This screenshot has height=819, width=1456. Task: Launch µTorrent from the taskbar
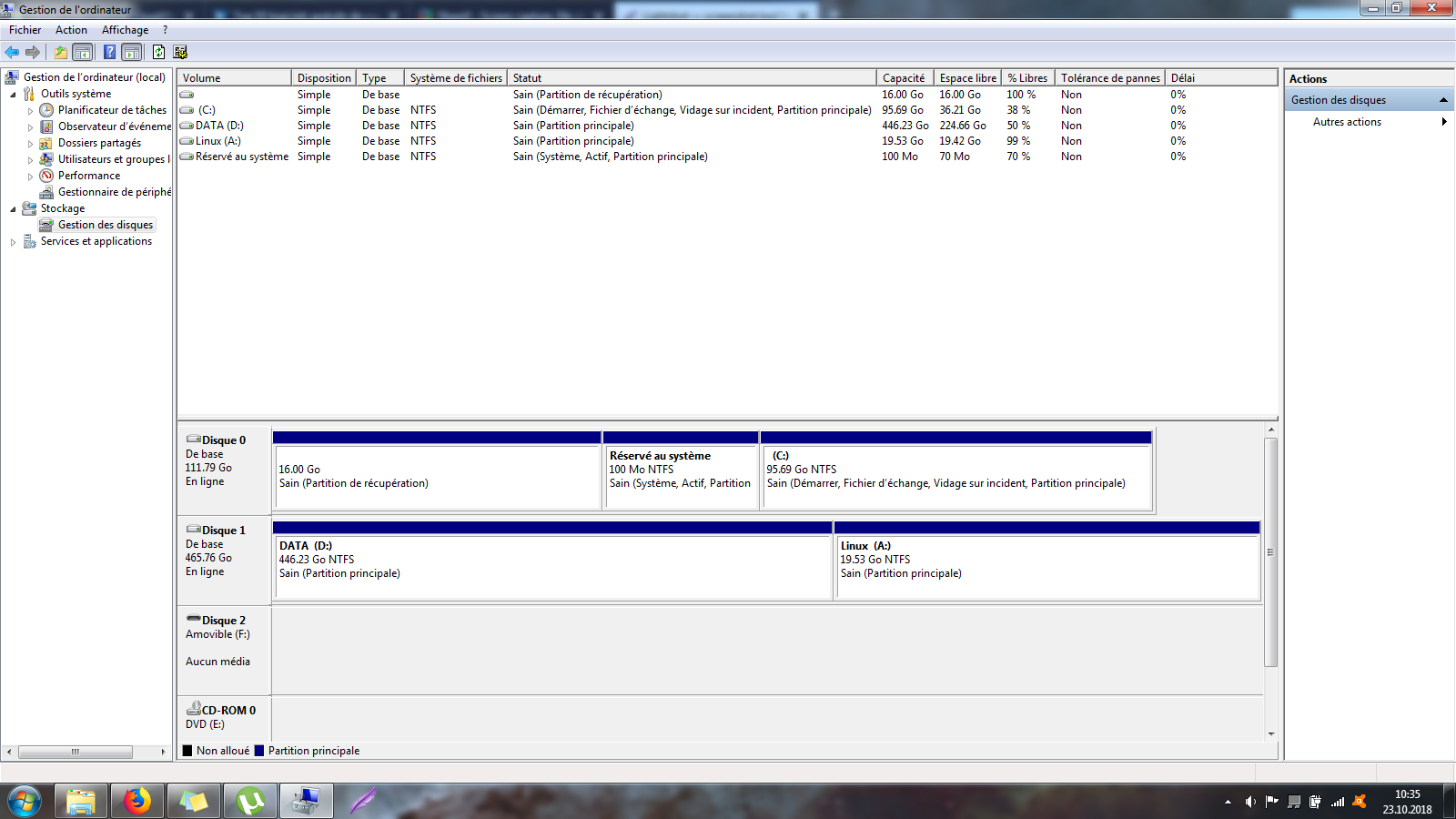(250, 801)
